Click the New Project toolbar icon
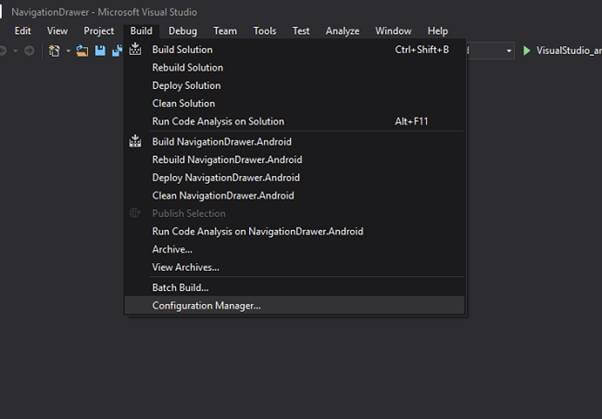The width and height of the screenshot is (602, 419). [54, 51]
